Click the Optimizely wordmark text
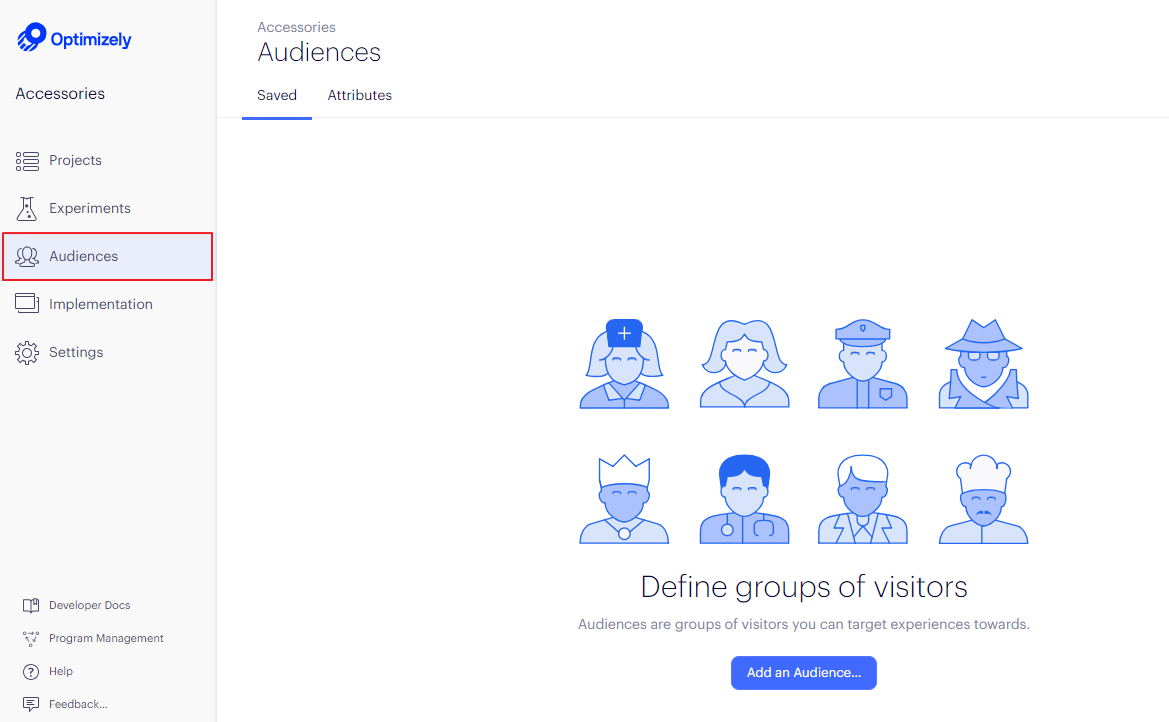 pyautogui.click(x=91, y=40)
